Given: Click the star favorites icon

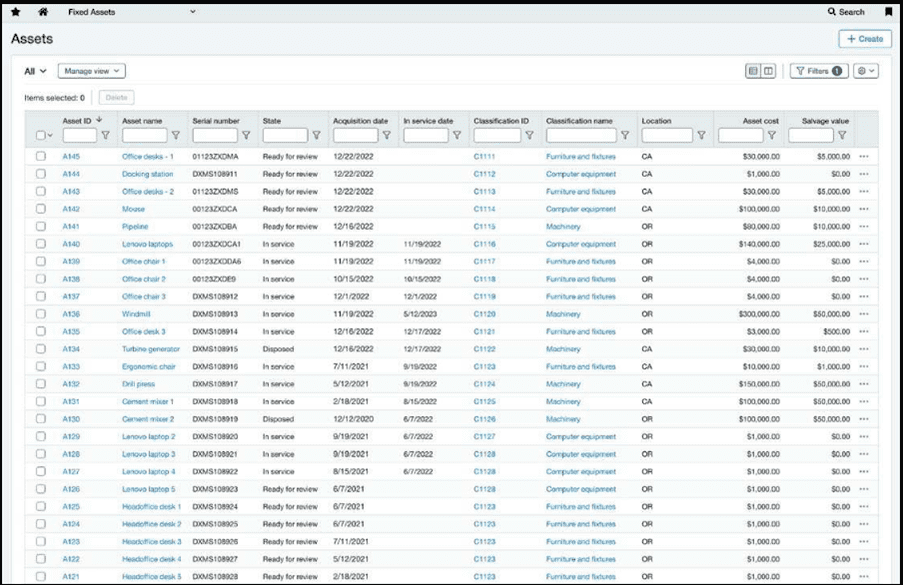Looking at the screenshot, I should tap(16, 12).
